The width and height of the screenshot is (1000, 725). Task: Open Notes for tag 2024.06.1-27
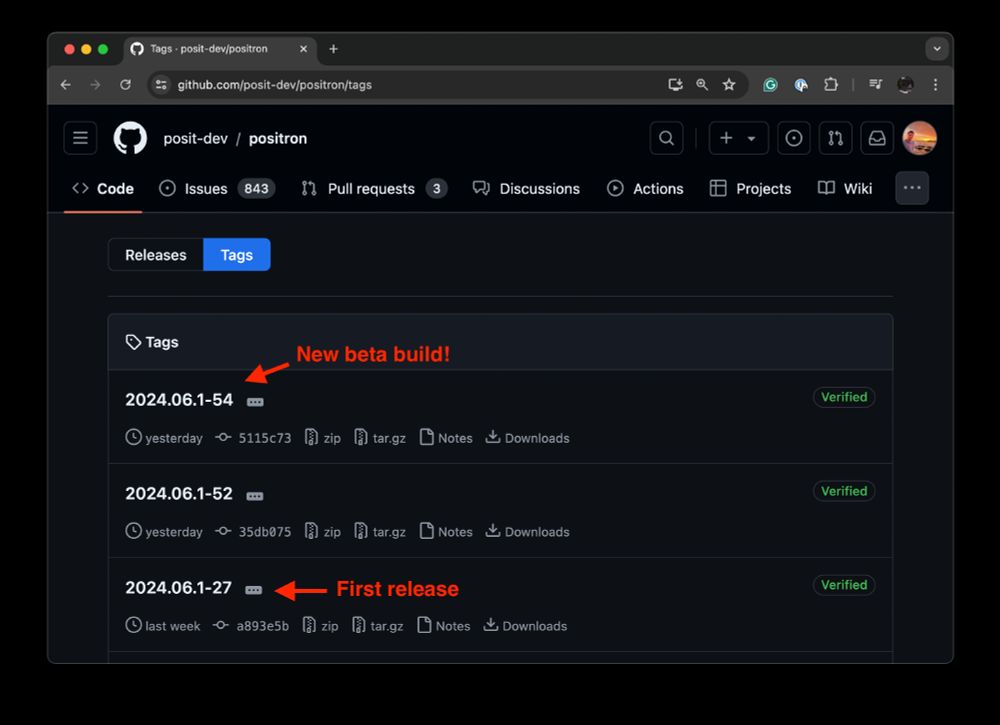pyautogui.click(x=444, y=626)
